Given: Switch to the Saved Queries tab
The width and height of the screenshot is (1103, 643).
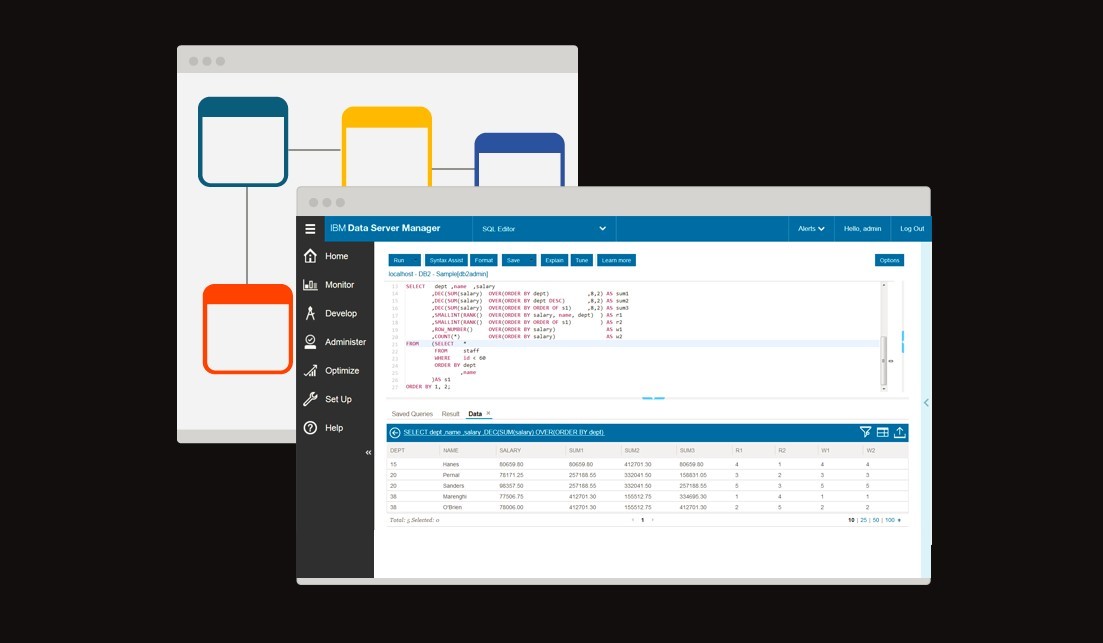Looking at the screenshot, I should [412, 413].
